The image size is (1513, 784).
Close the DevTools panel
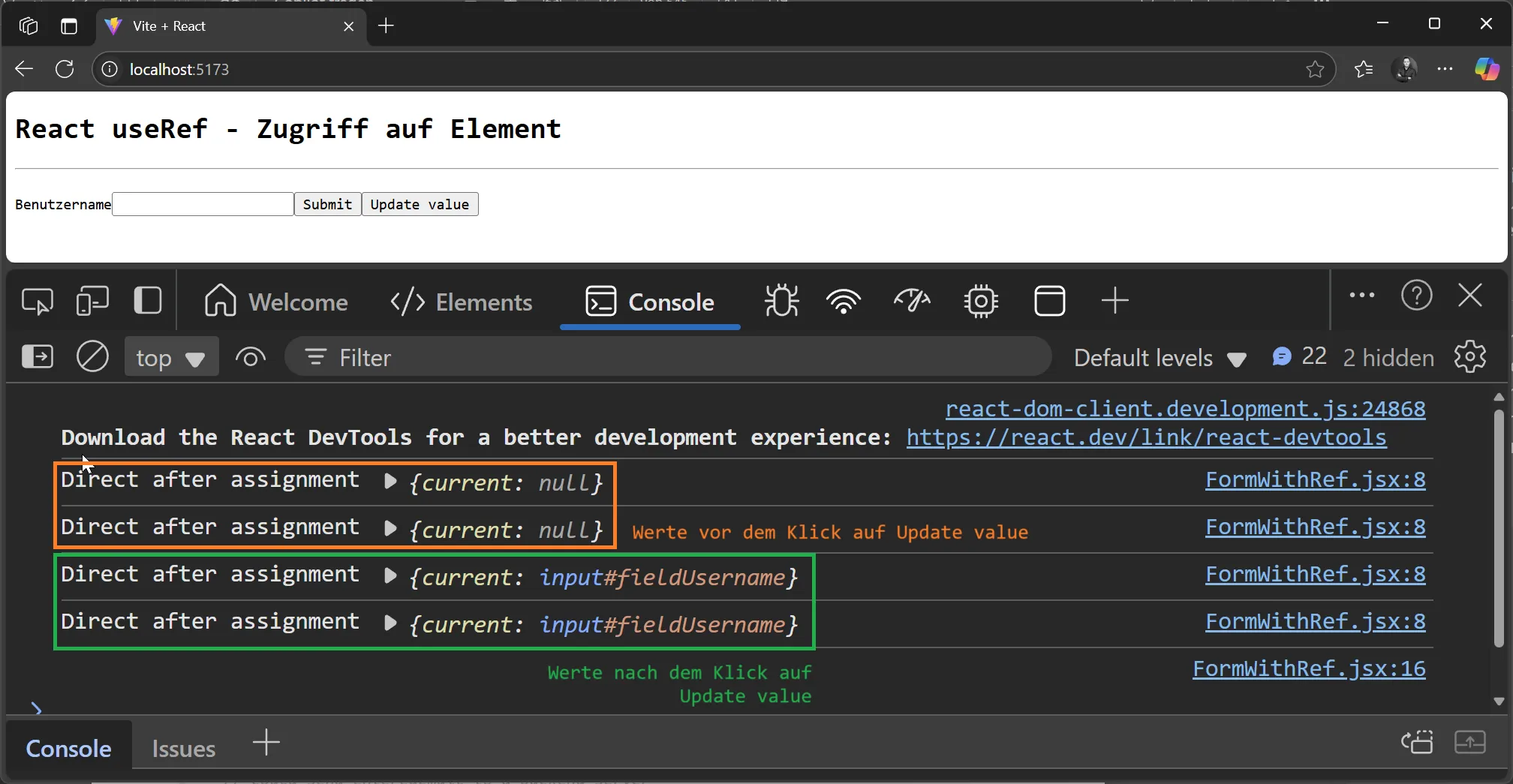(x=1470, y=296)
